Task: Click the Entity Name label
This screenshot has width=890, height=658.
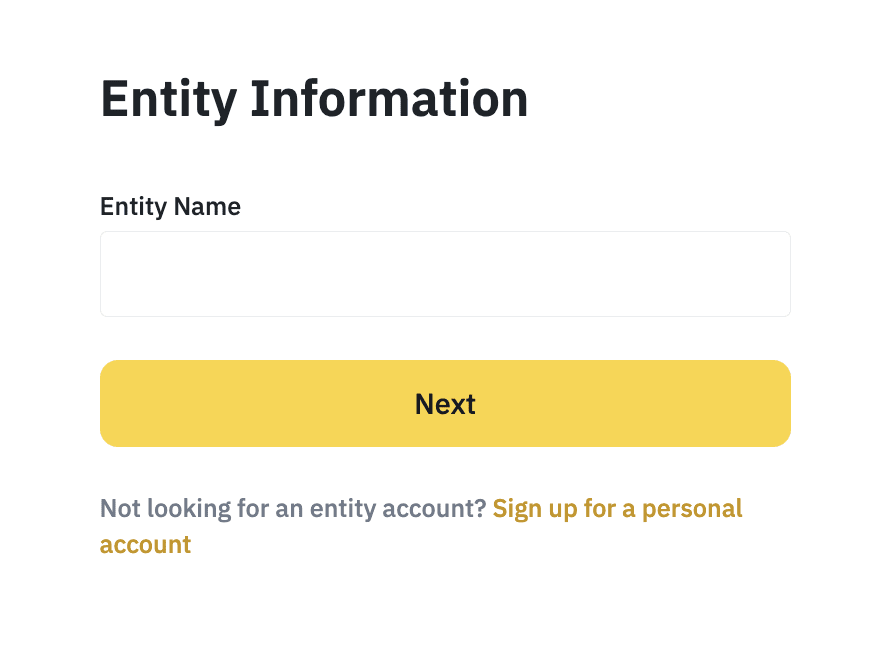Action: coord(170,206)
